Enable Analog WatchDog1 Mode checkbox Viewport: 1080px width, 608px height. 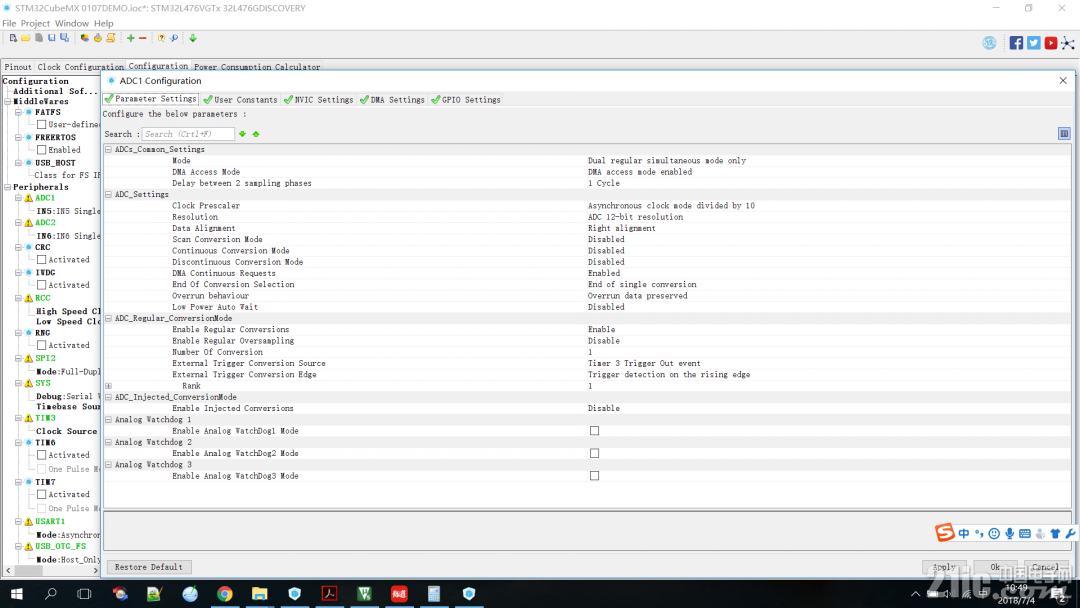click(x=594, y=431)
